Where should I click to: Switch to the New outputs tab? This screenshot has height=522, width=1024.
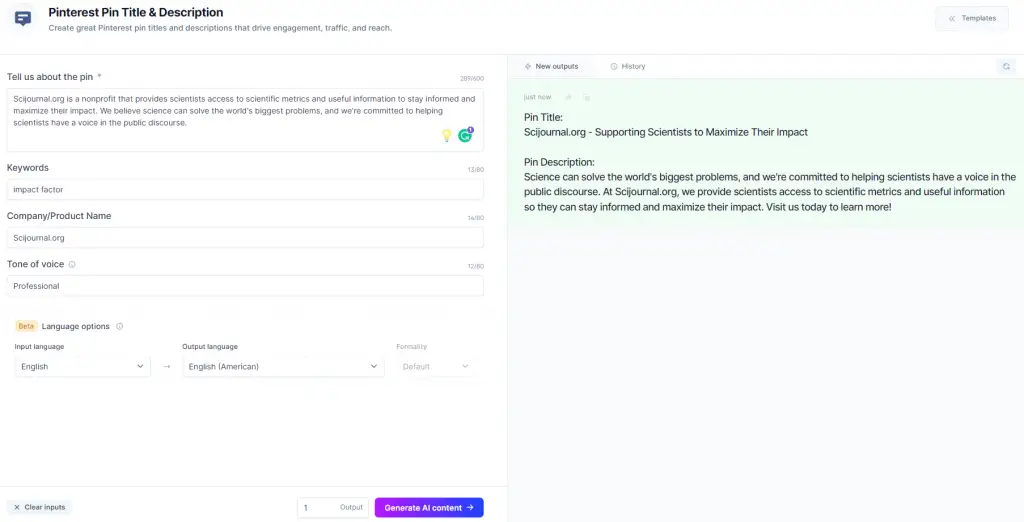pos(551,67)
